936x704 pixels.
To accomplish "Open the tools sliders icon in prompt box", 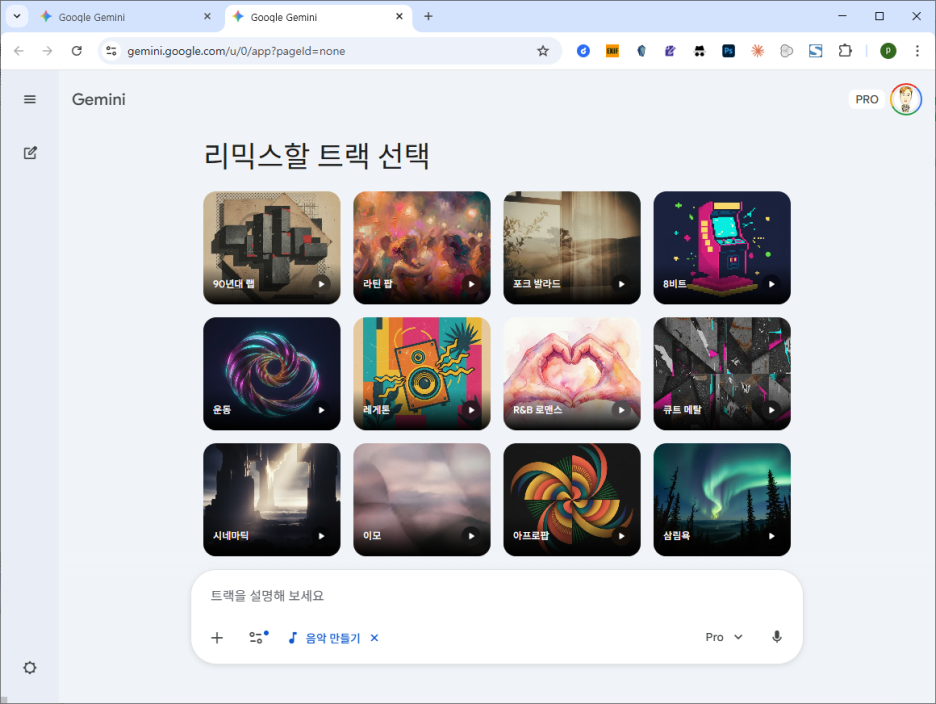I will click(258, 637).
